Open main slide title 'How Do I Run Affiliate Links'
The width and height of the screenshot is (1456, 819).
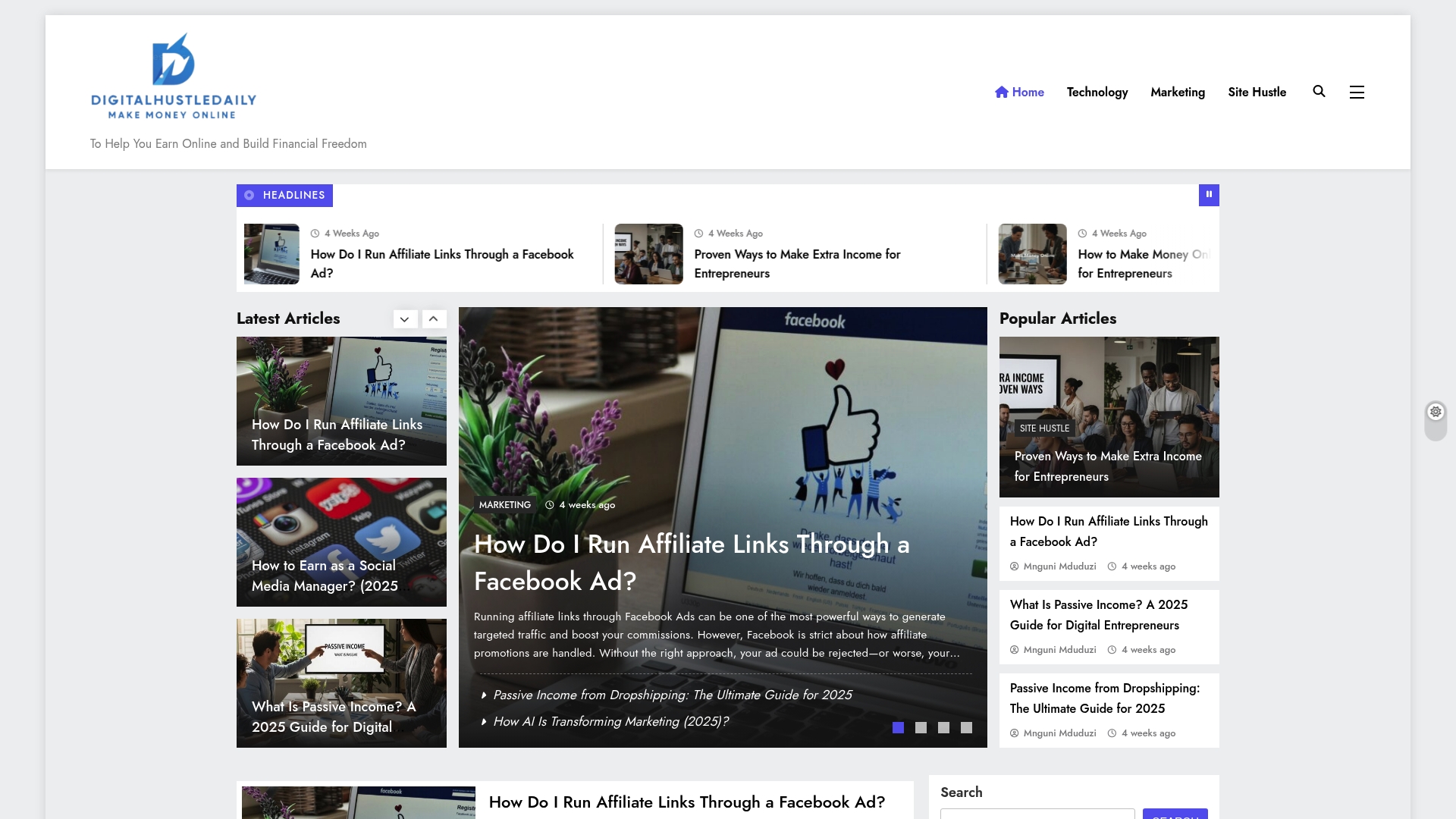coord(692,563)
